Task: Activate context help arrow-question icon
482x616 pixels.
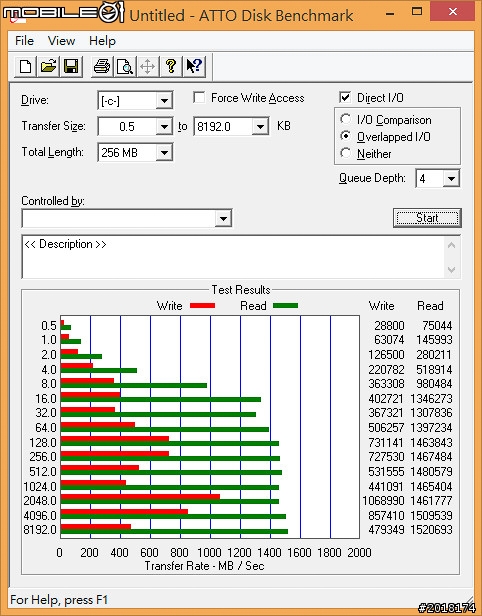Action: coord(194,66)
